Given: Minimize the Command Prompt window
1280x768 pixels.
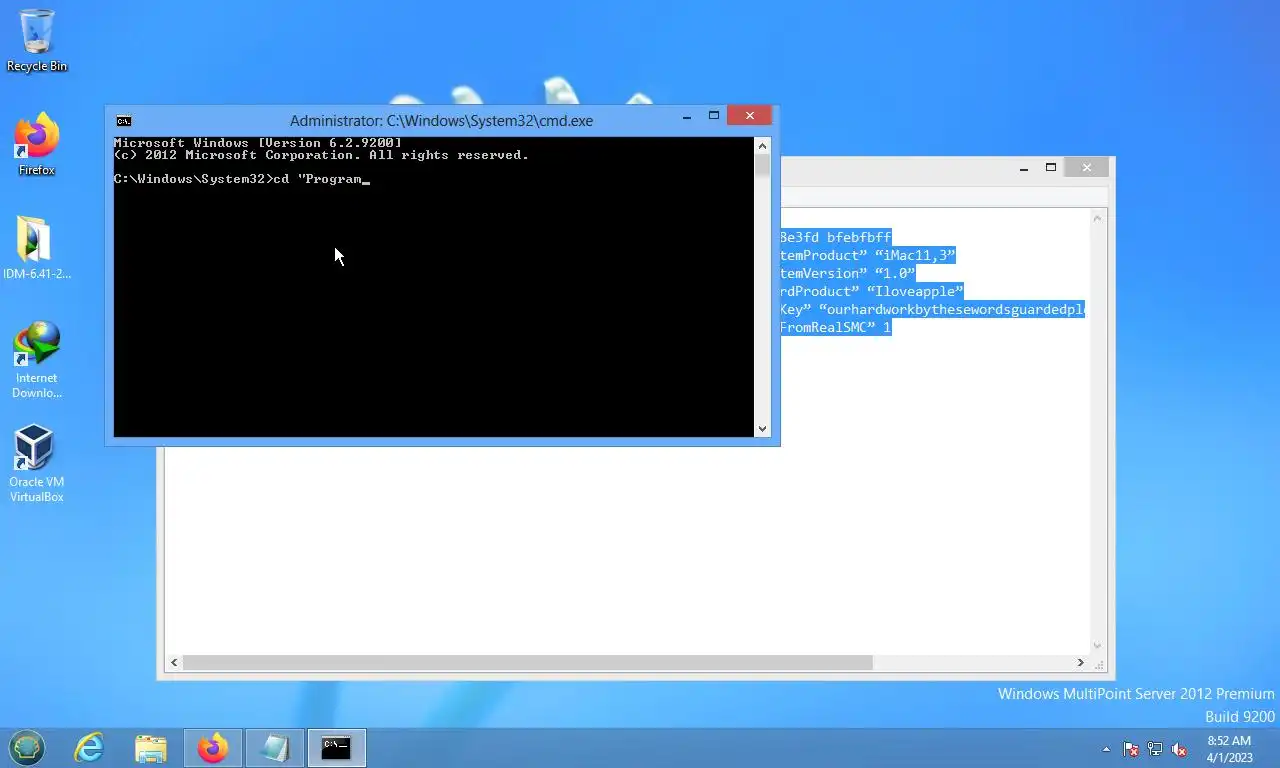Looking at the screenshot, I should (687, 116).
